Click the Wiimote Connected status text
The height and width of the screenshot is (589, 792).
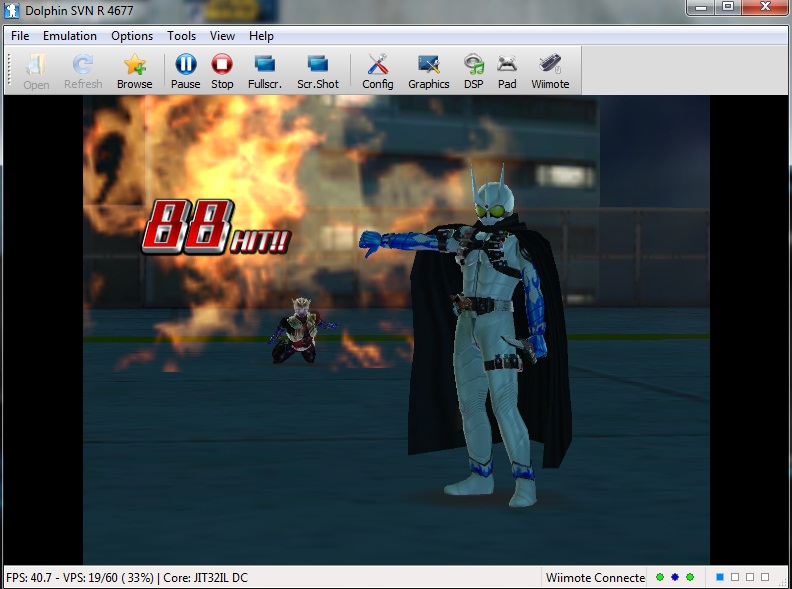595,577
